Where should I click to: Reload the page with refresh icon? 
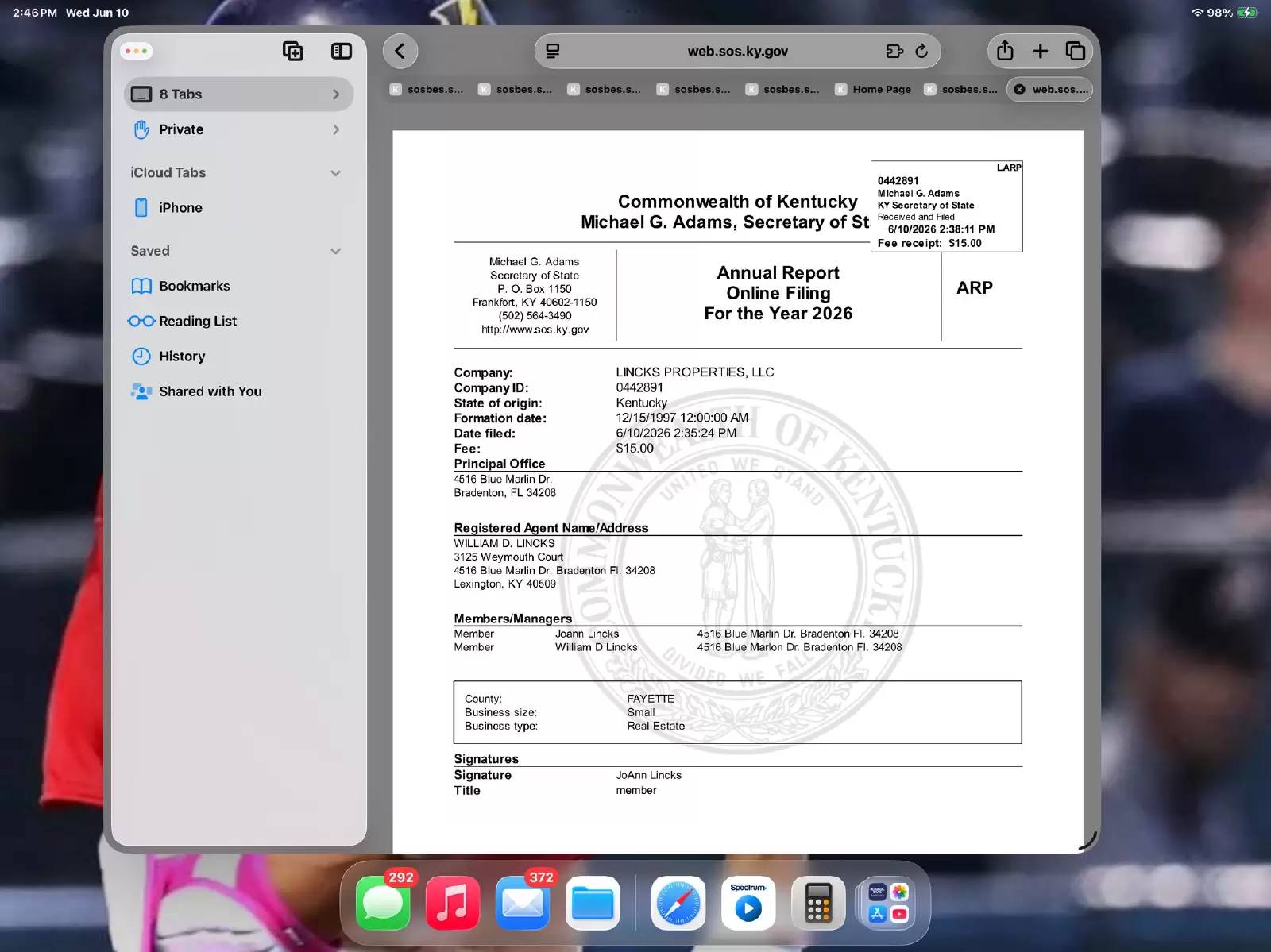pos(921,52)
